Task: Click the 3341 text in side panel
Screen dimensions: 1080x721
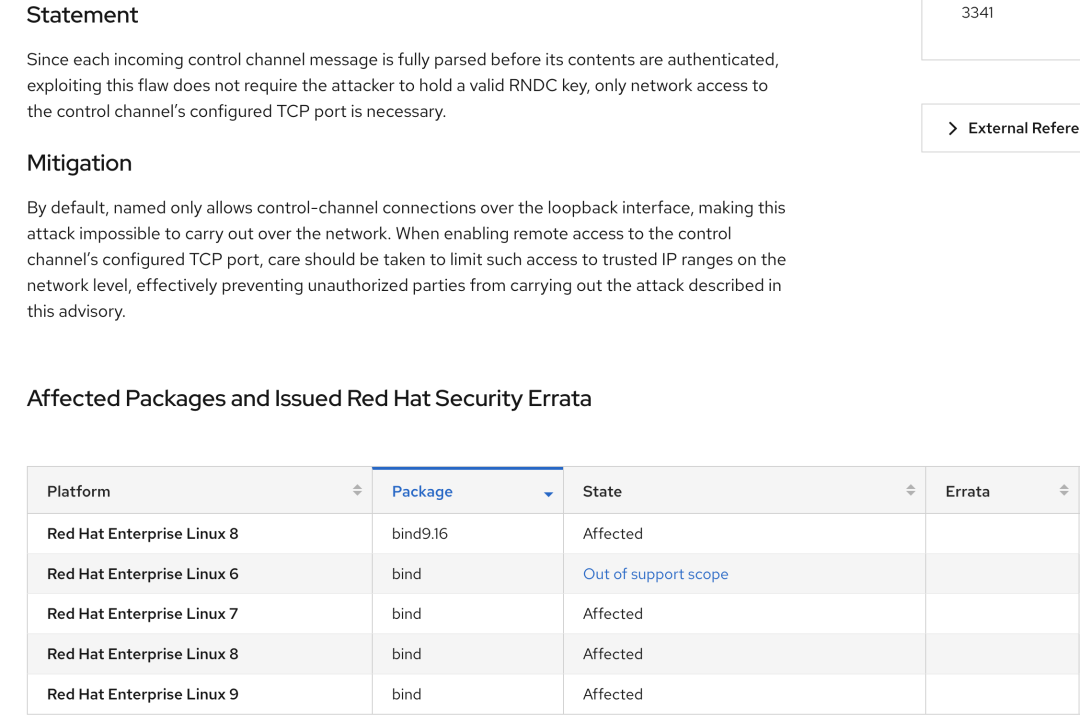Action: point(977,13)
